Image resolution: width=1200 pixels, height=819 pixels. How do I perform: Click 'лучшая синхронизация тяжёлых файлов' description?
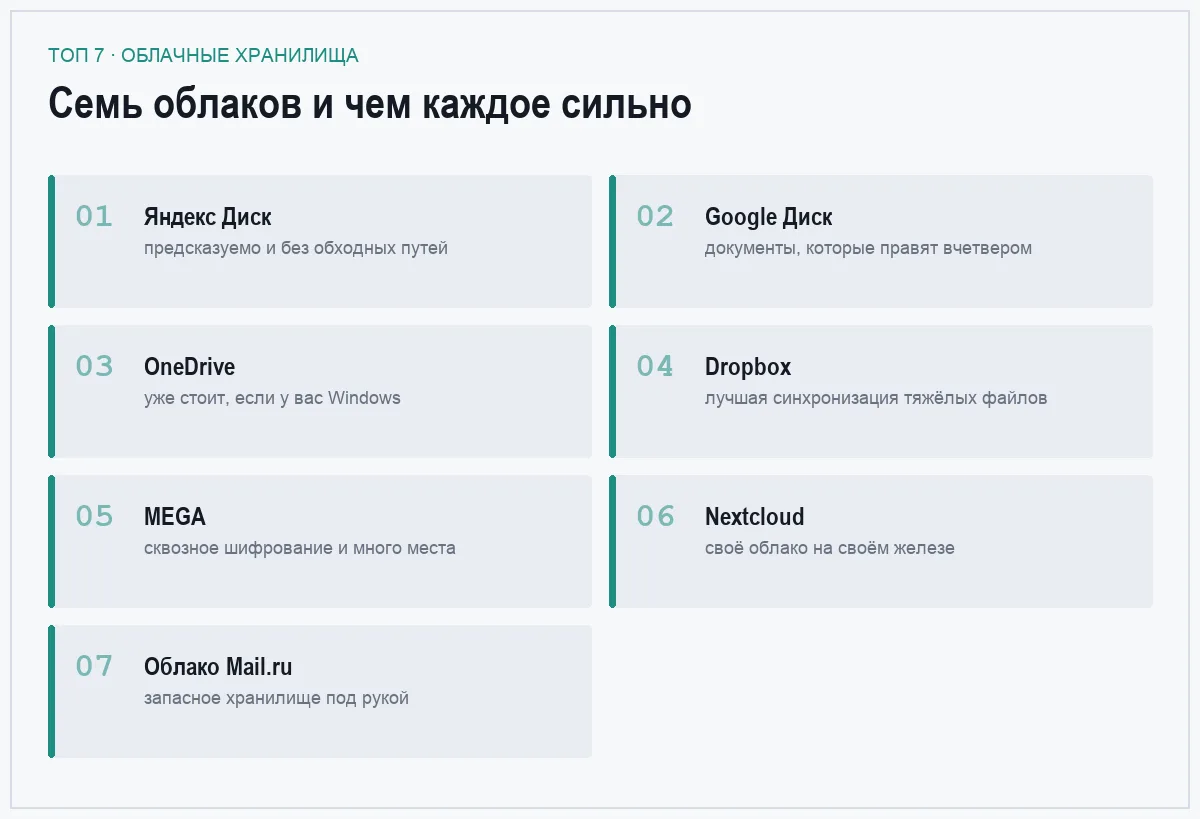[x=876, y=398]
